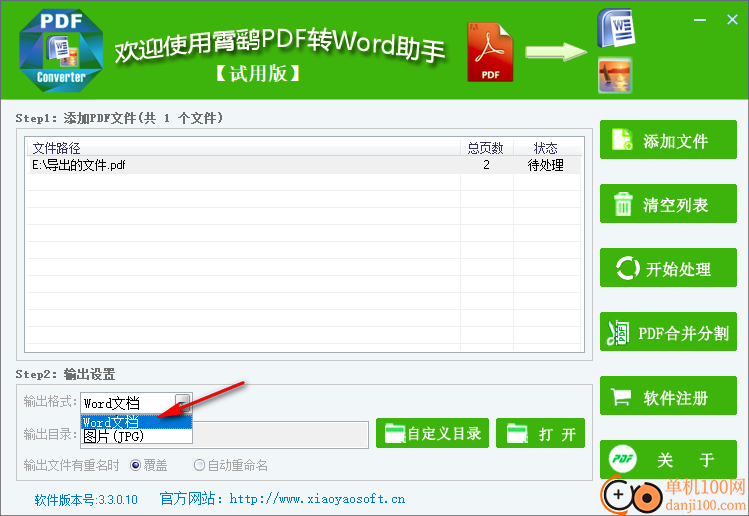Close the application window
The width and height of the screenshot is (749, 516).
point(732,20)
